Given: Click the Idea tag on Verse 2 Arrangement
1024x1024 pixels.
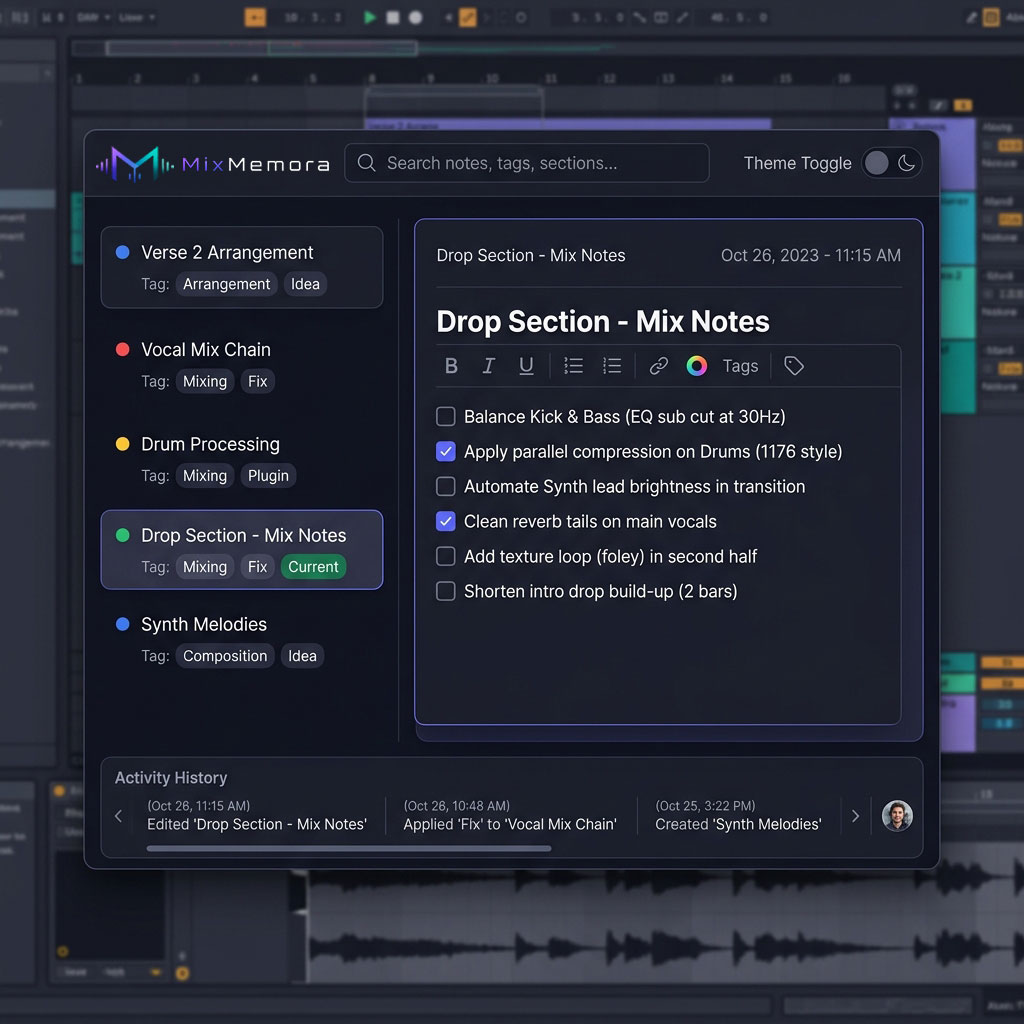Looking at the screenshot, I should 305,284.
